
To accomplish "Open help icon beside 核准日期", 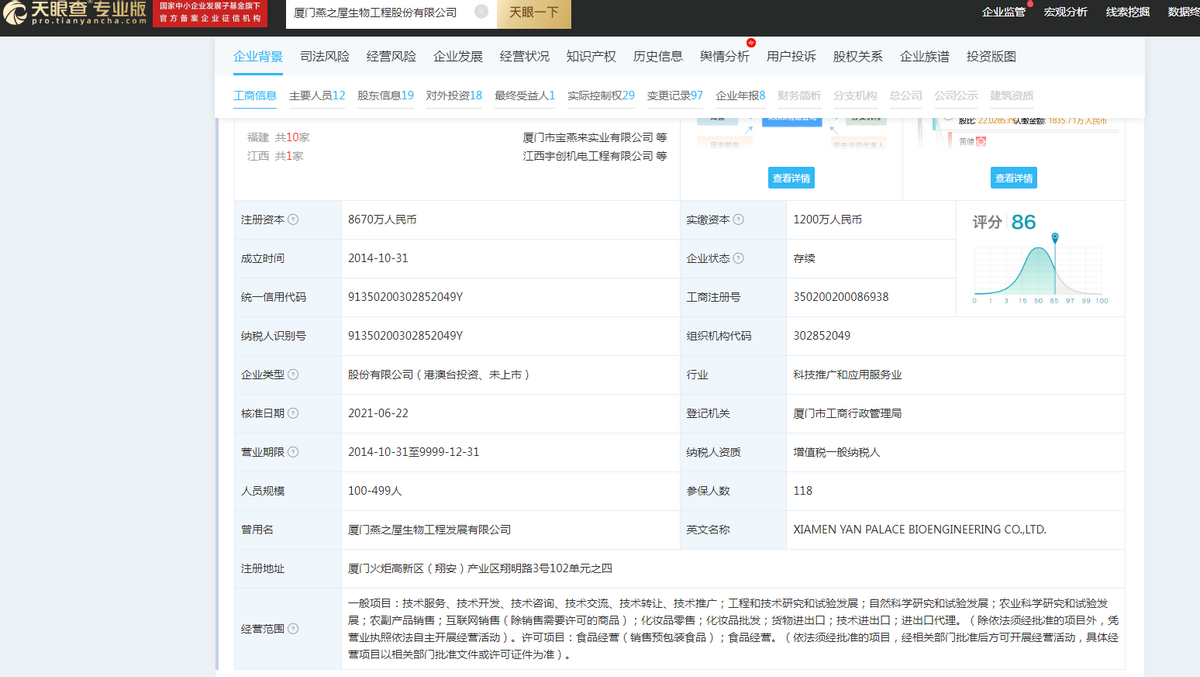I will click(x=293, y=413).
